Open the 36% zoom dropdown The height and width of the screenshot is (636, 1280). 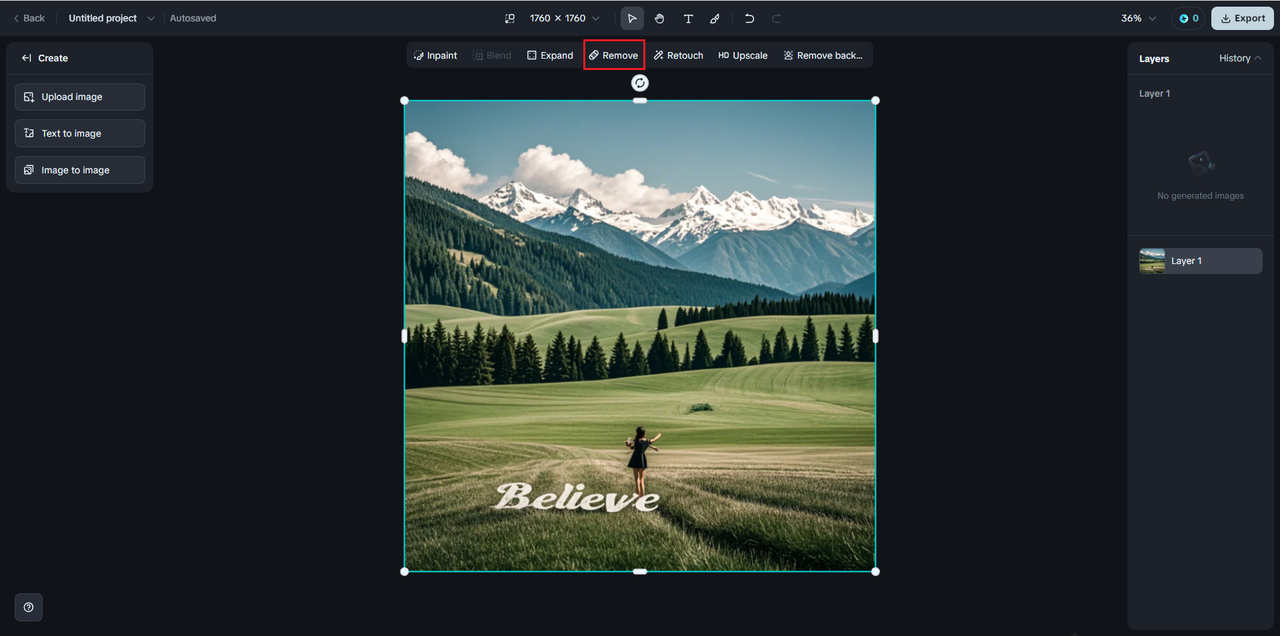(x=1138, y=18)
